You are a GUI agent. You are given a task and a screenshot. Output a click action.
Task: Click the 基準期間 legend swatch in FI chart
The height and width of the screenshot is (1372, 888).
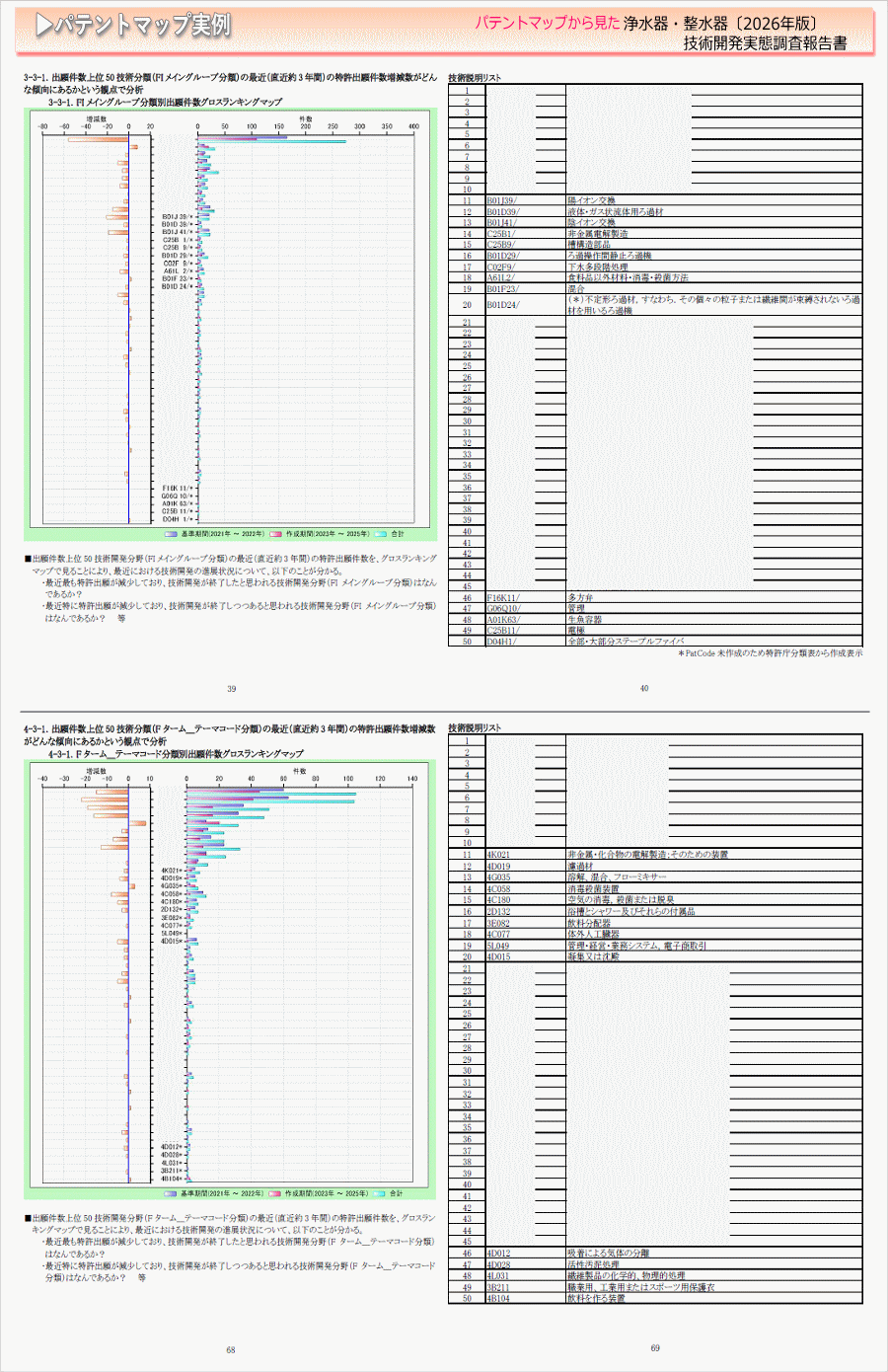171,534
